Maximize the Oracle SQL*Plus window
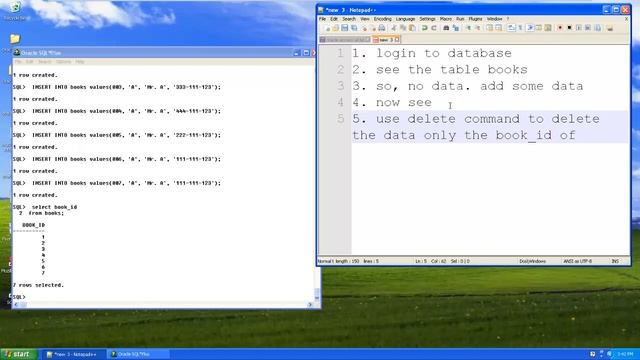The height and width of the screenshot is (360, 640). 306,53
